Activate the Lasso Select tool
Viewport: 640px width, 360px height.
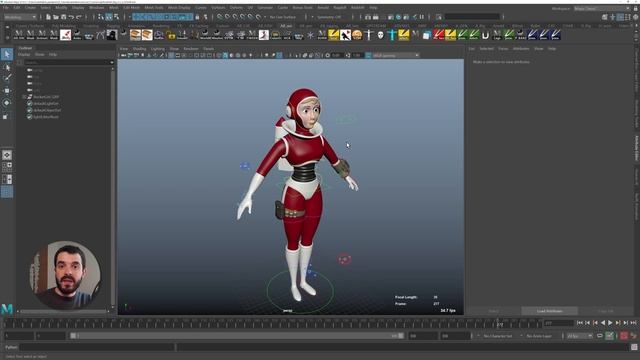tap(7, 67)
